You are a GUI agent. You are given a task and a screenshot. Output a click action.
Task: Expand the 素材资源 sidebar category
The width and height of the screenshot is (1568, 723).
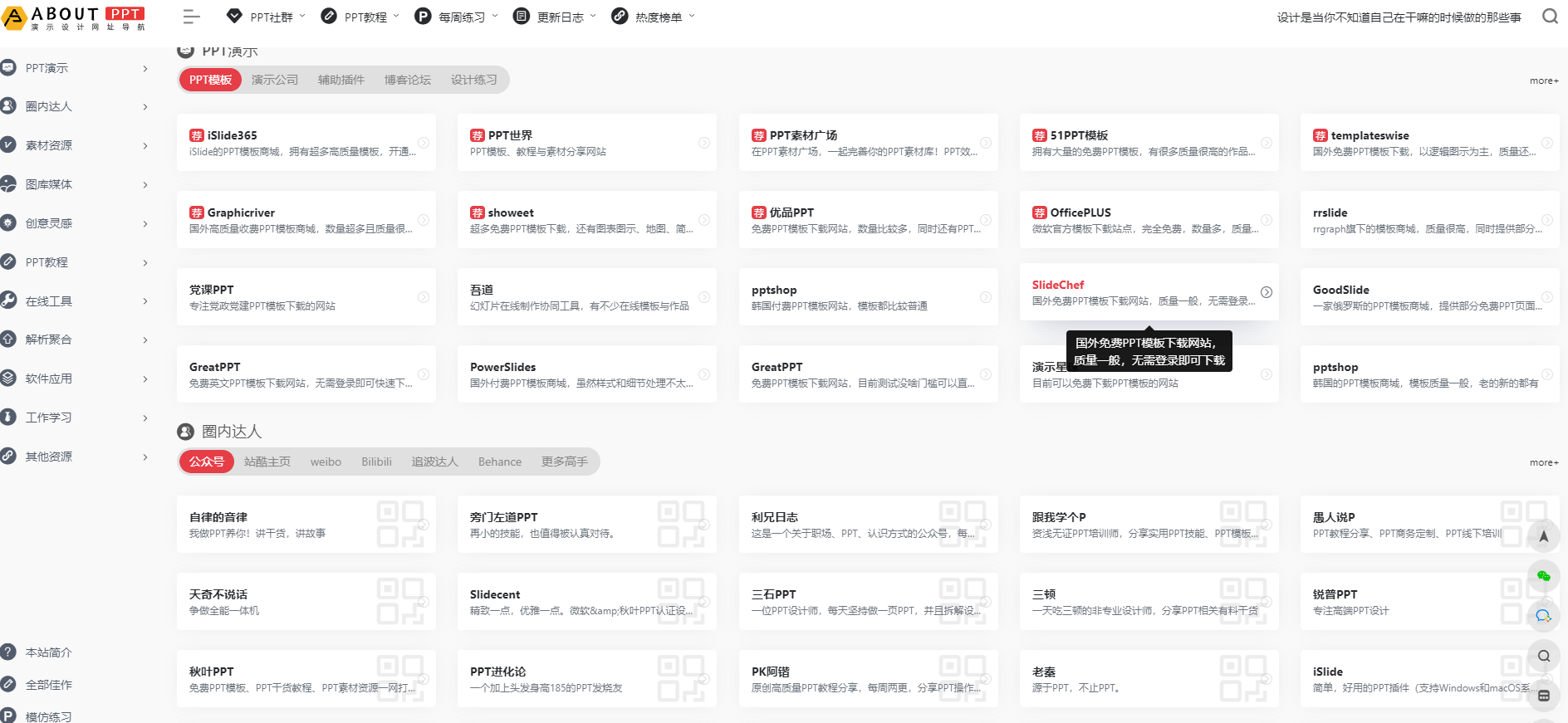click(75, 145)
